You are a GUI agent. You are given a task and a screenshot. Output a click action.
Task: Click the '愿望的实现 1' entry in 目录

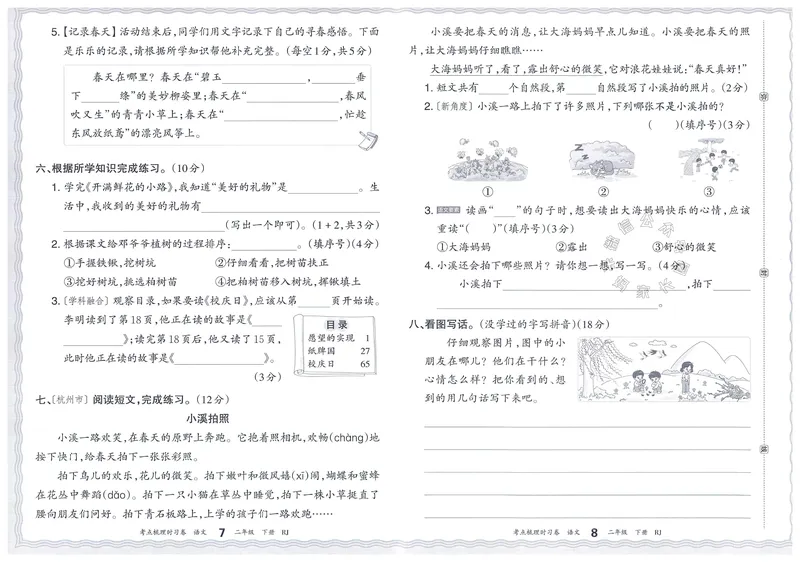(339, 338)
